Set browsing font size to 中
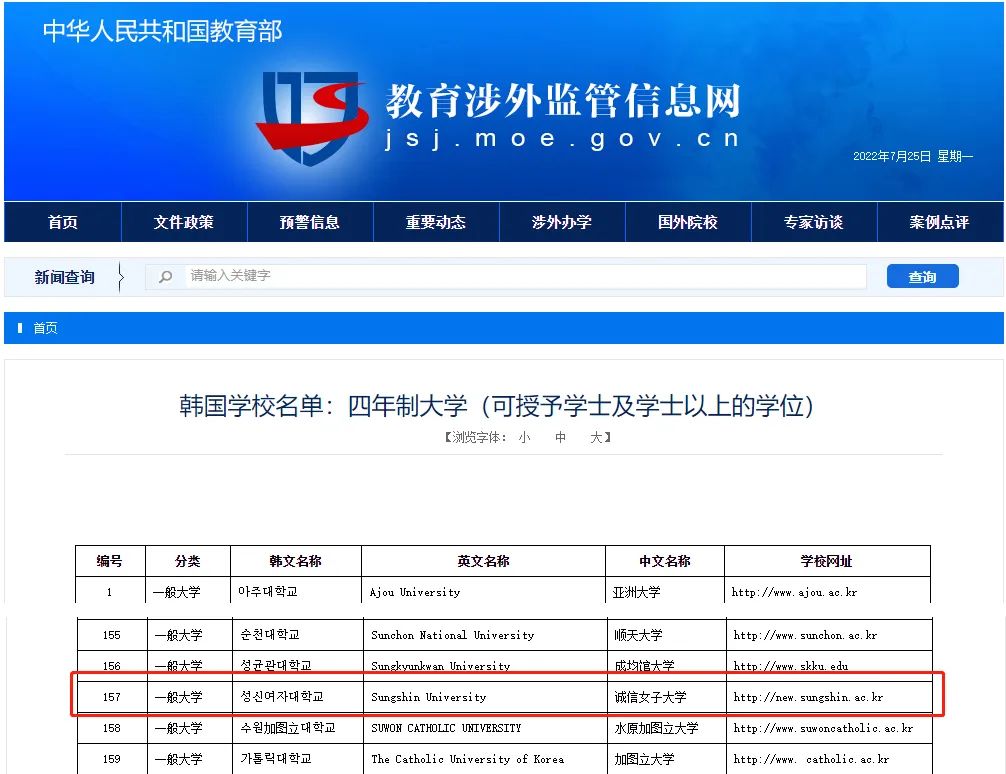1006x774 pixels. point(561,437)
